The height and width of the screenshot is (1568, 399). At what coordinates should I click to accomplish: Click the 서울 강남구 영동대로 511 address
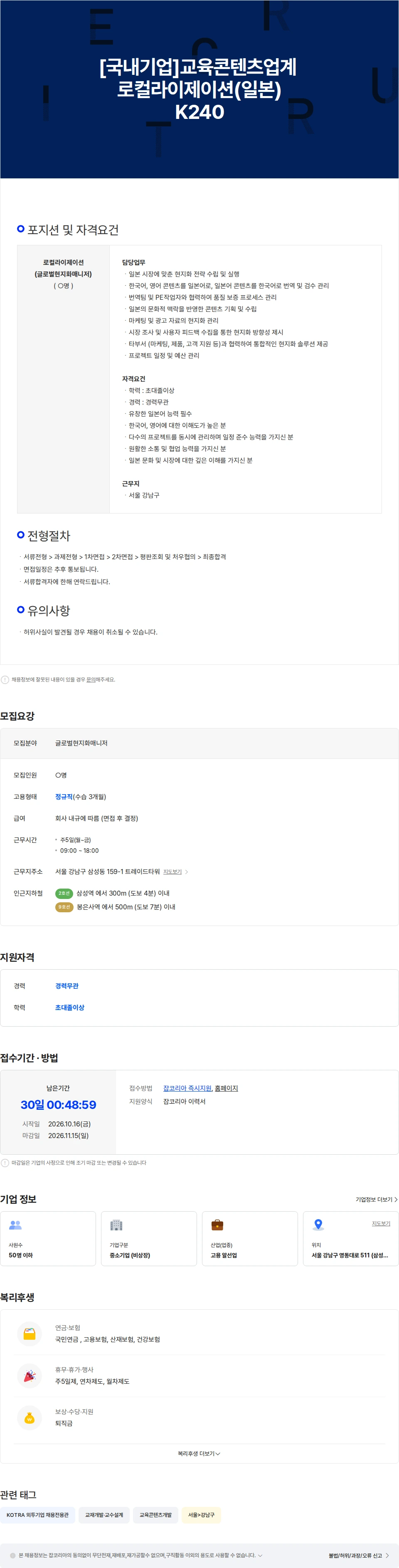pos(350,1255)
